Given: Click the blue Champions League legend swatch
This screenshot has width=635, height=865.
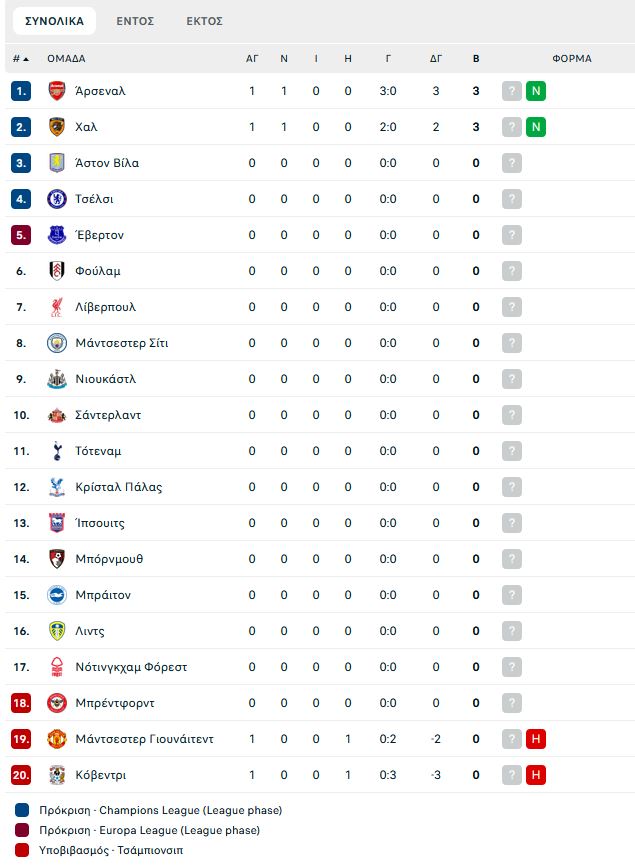Looking at the screenshot, I should coord(22,810).
